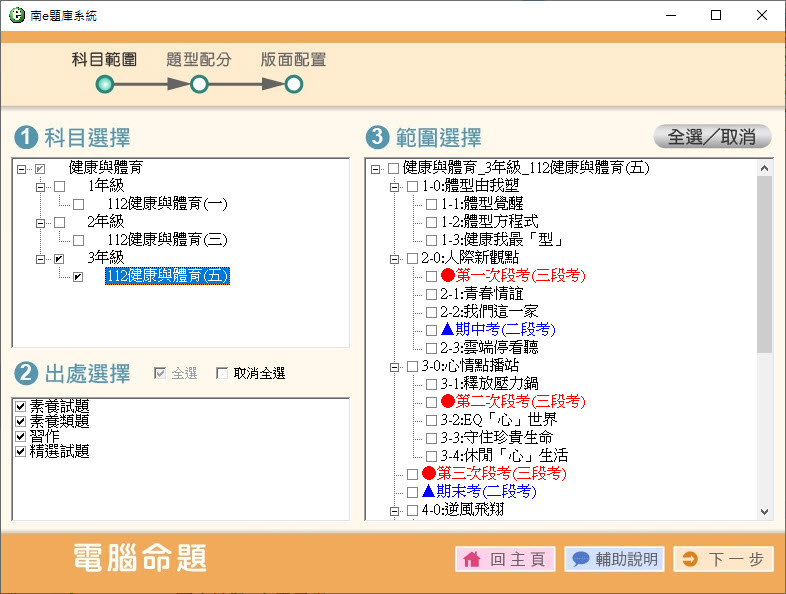
Task: Click the home icon on 回主頁
Action: 472,560
